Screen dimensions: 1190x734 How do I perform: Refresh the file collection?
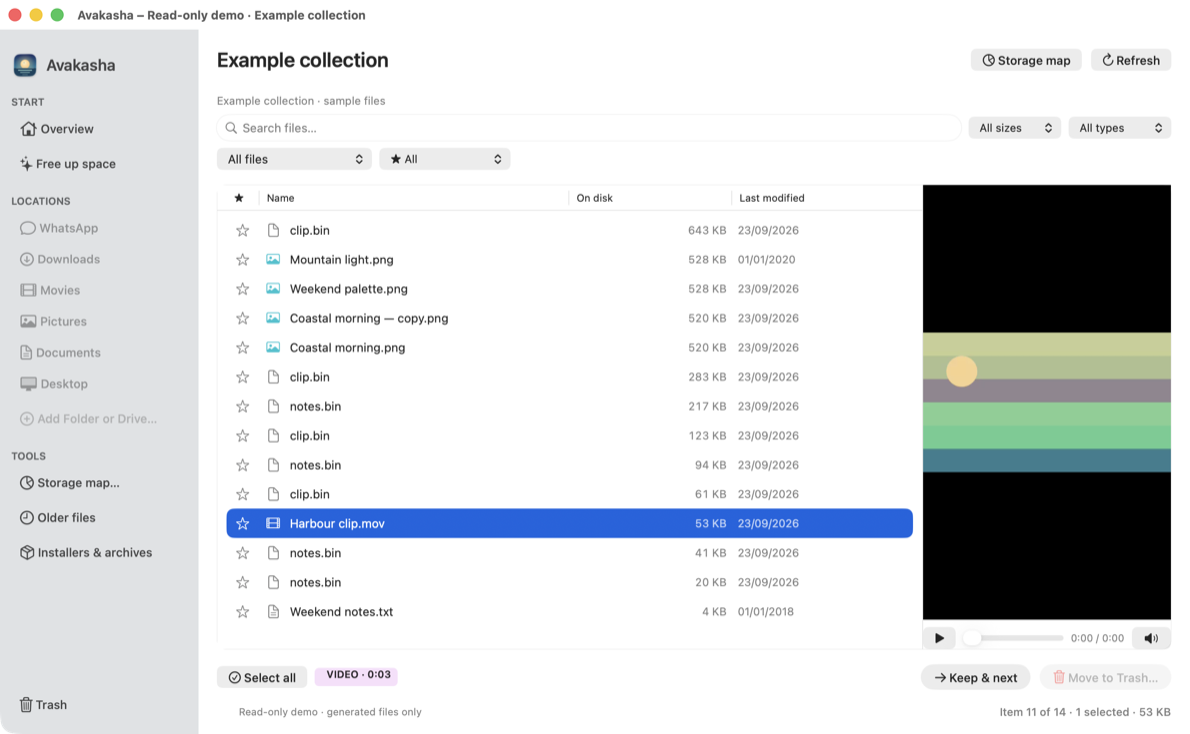(x=1131, y=61)
